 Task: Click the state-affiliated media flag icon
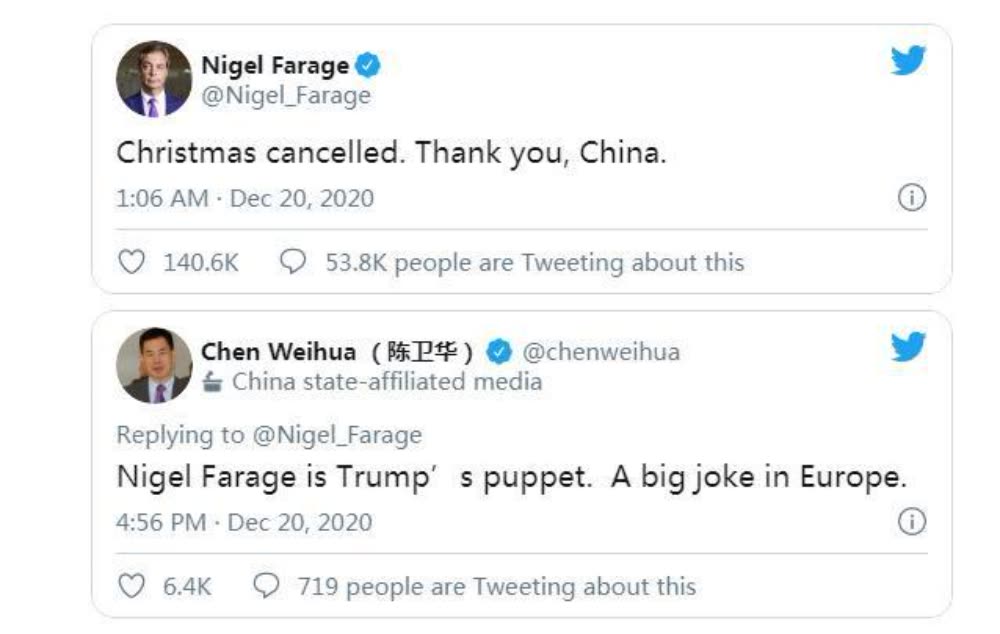[212, 382]
